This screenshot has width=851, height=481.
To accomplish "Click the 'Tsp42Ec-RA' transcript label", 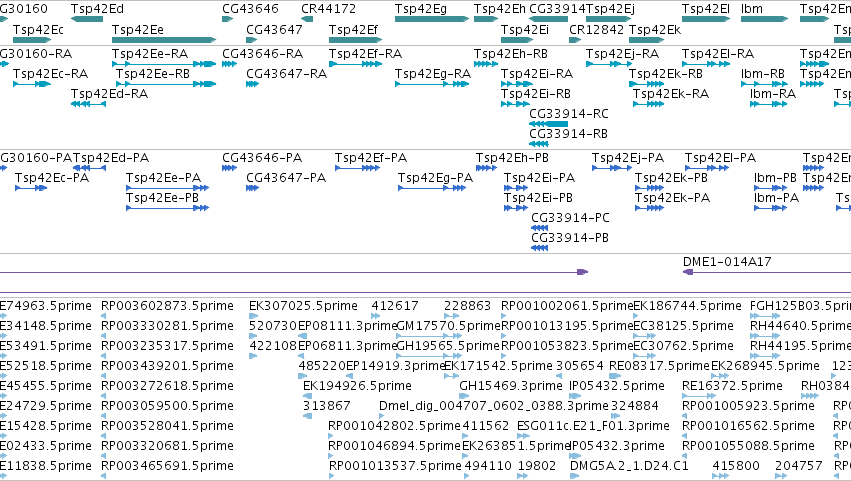I will (50, 74).
